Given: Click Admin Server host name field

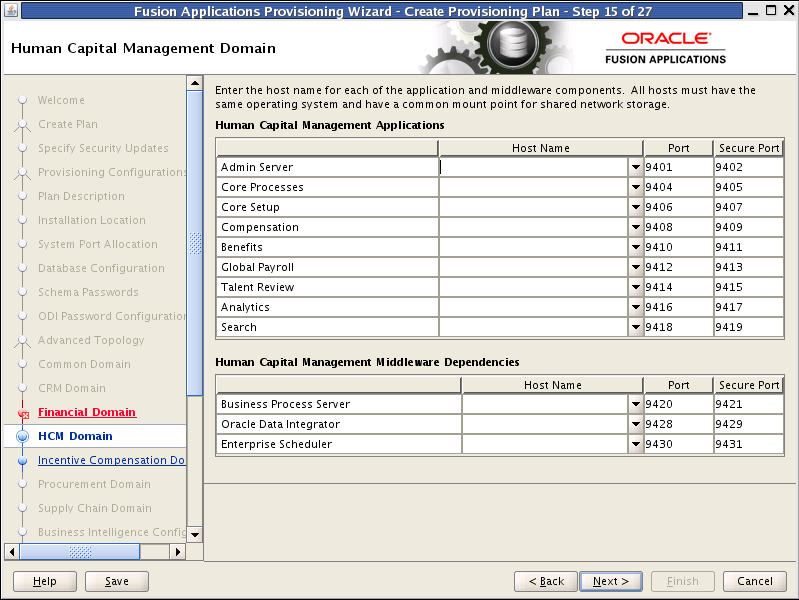Looking at the screenshot, I should point(534,167).
